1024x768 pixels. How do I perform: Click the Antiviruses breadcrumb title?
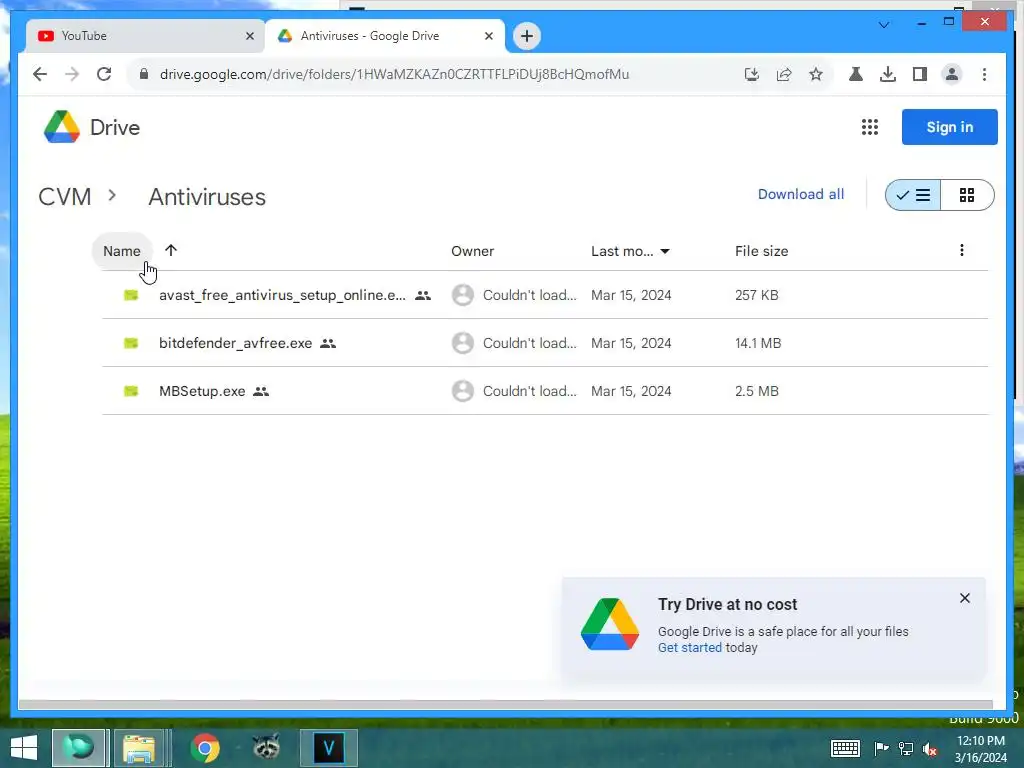point(207,197)
